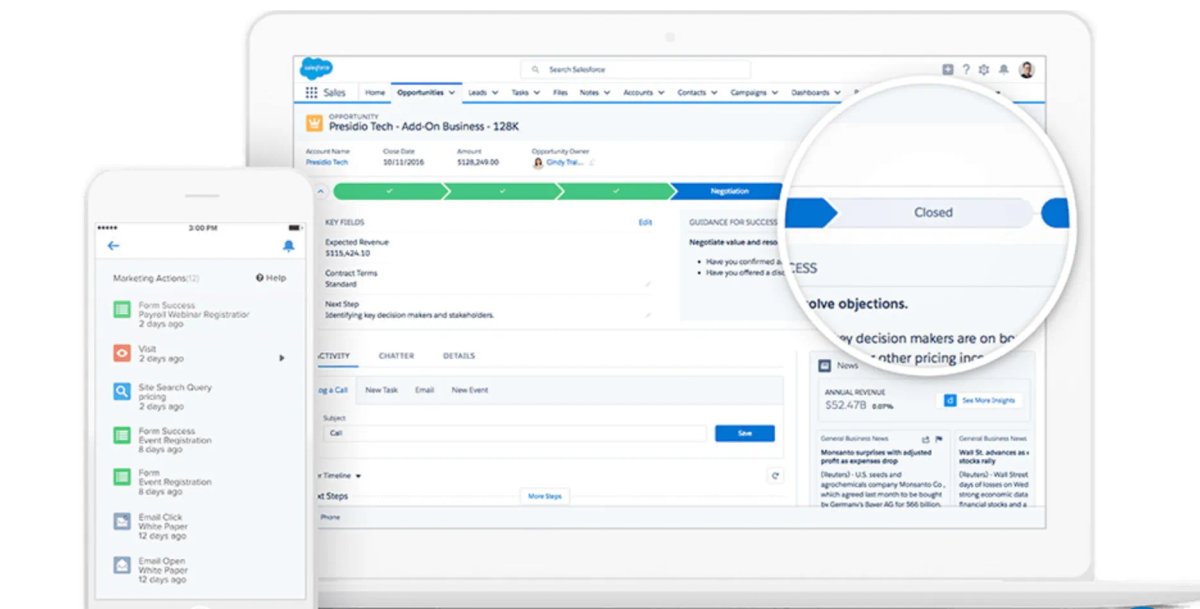
Task: Tap the Email Open envelope icon
Action: pos(121,565)
